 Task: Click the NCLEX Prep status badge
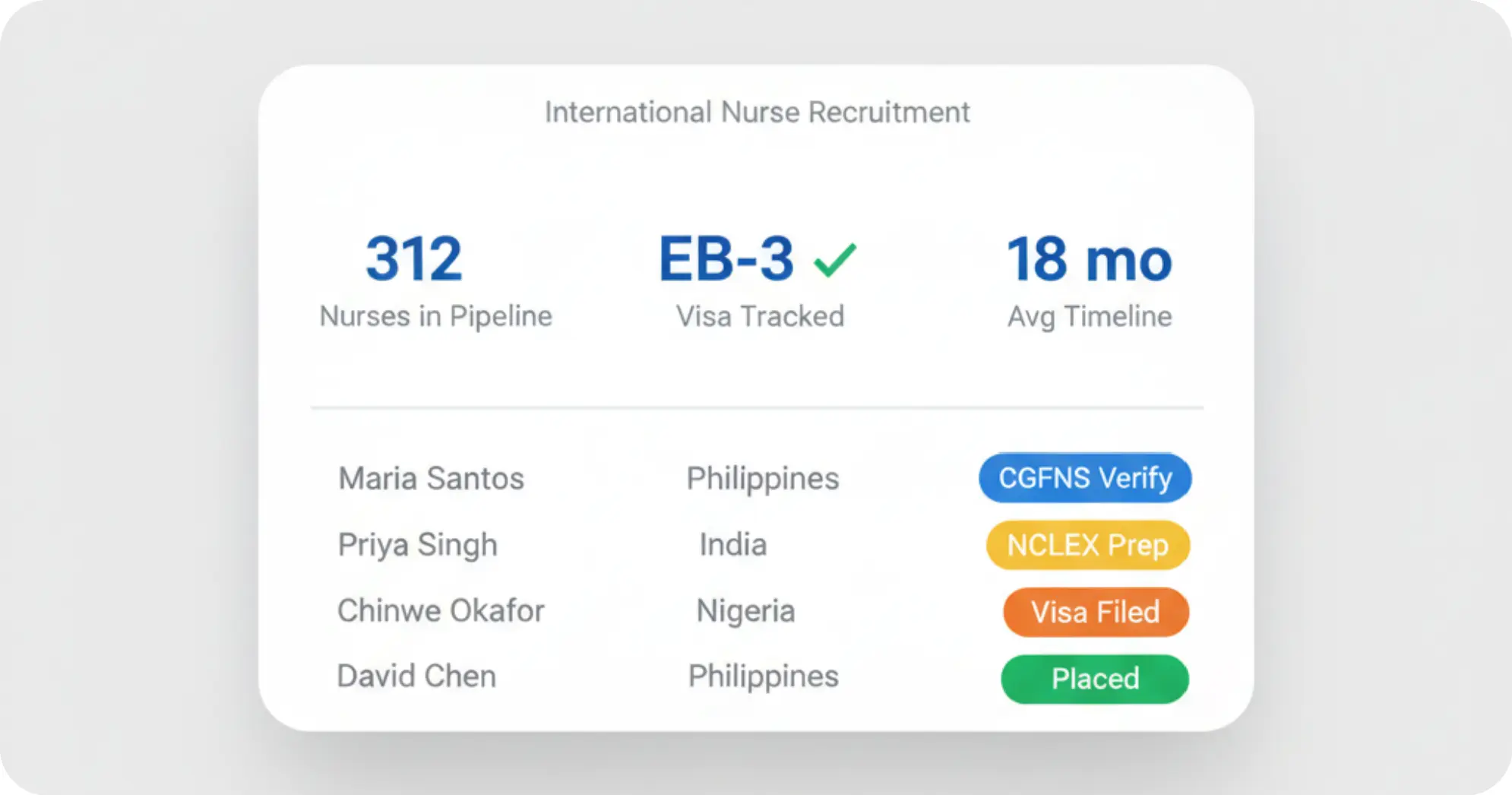click(1088, 545)
